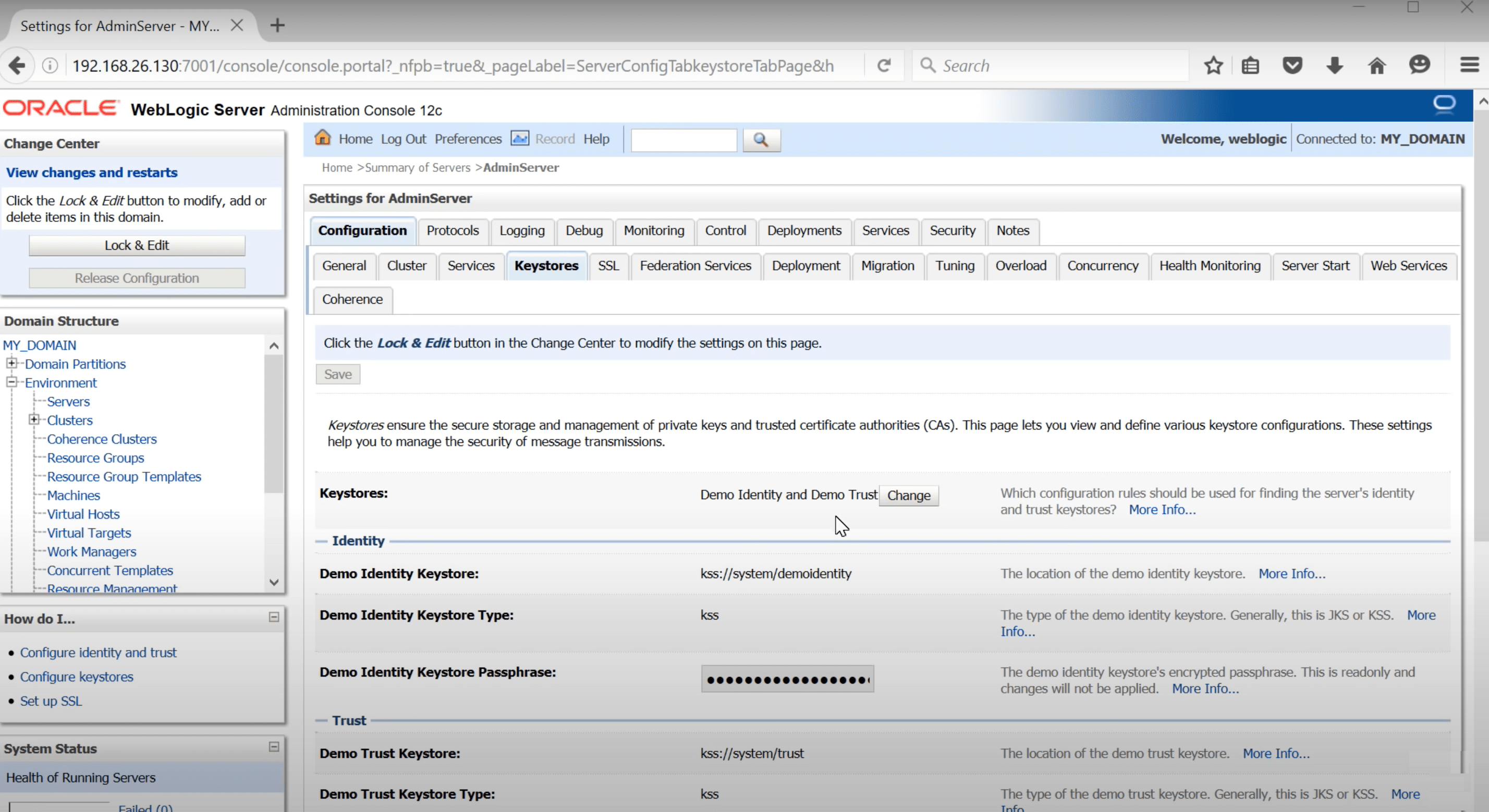The width and height of the screenshot is (1489, 812).
Task: Expand the Clusters tree node
Action: [x=35, y=420]
